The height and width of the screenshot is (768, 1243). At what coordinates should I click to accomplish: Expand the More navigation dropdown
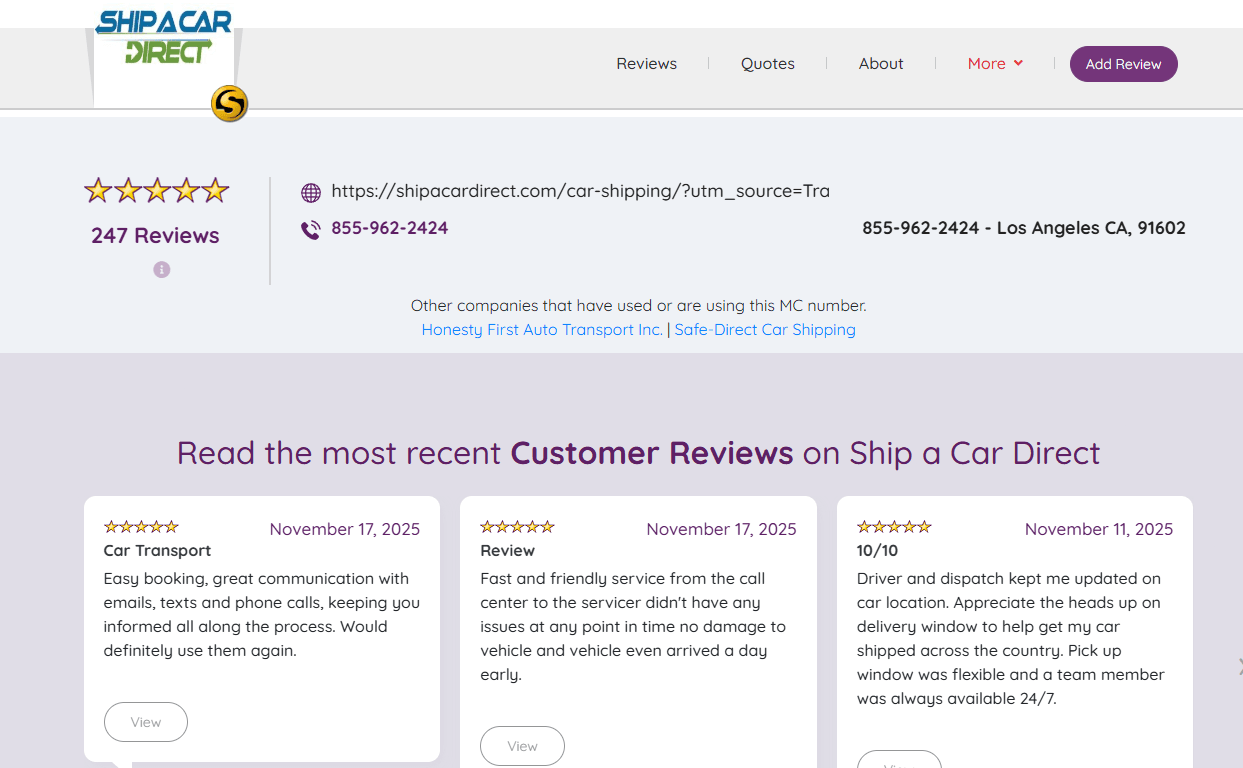[995, 63]
